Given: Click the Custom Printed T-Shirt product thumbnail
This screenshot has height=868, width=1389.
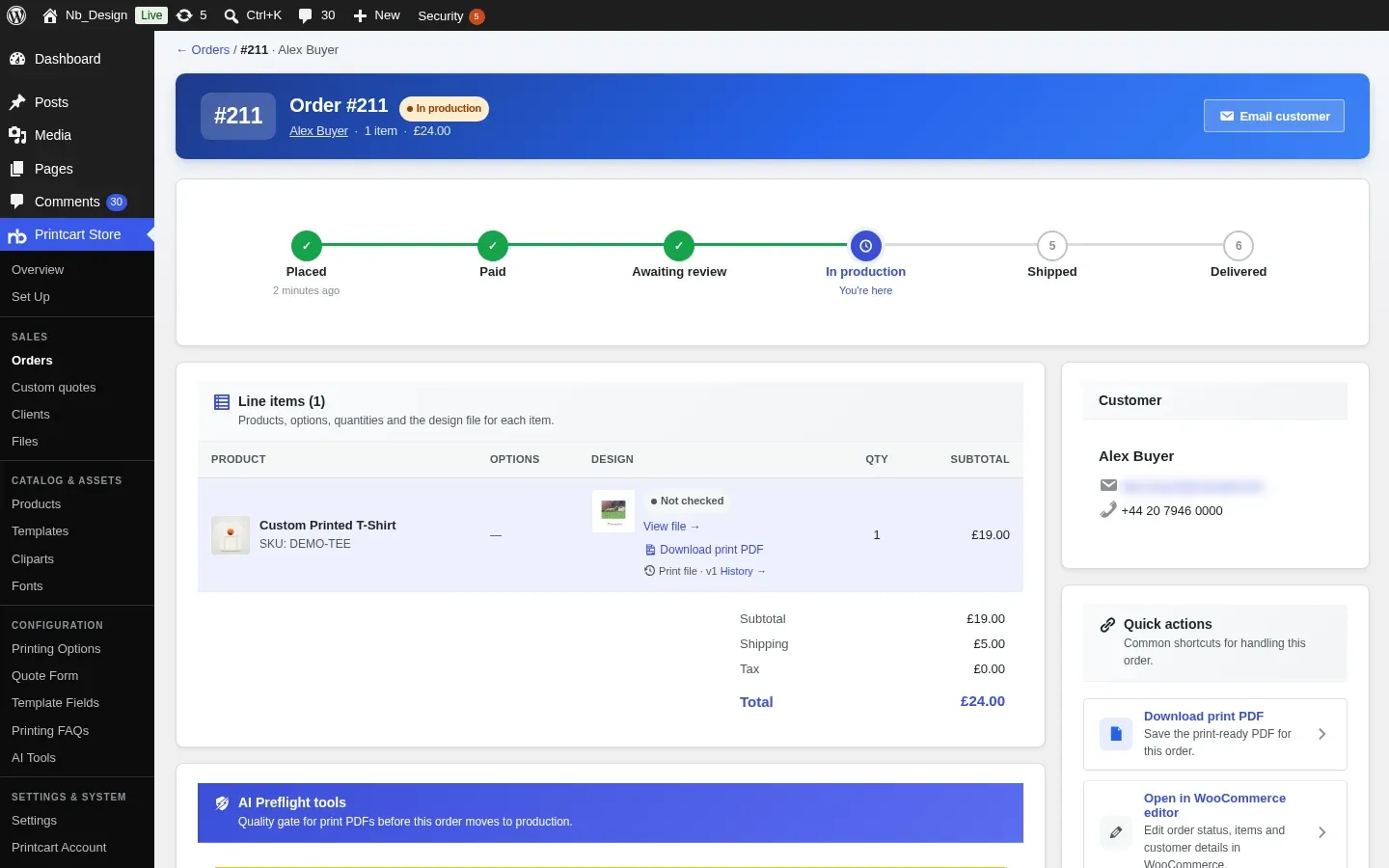Looking at the screenshot, I should (x=231, y=535).
